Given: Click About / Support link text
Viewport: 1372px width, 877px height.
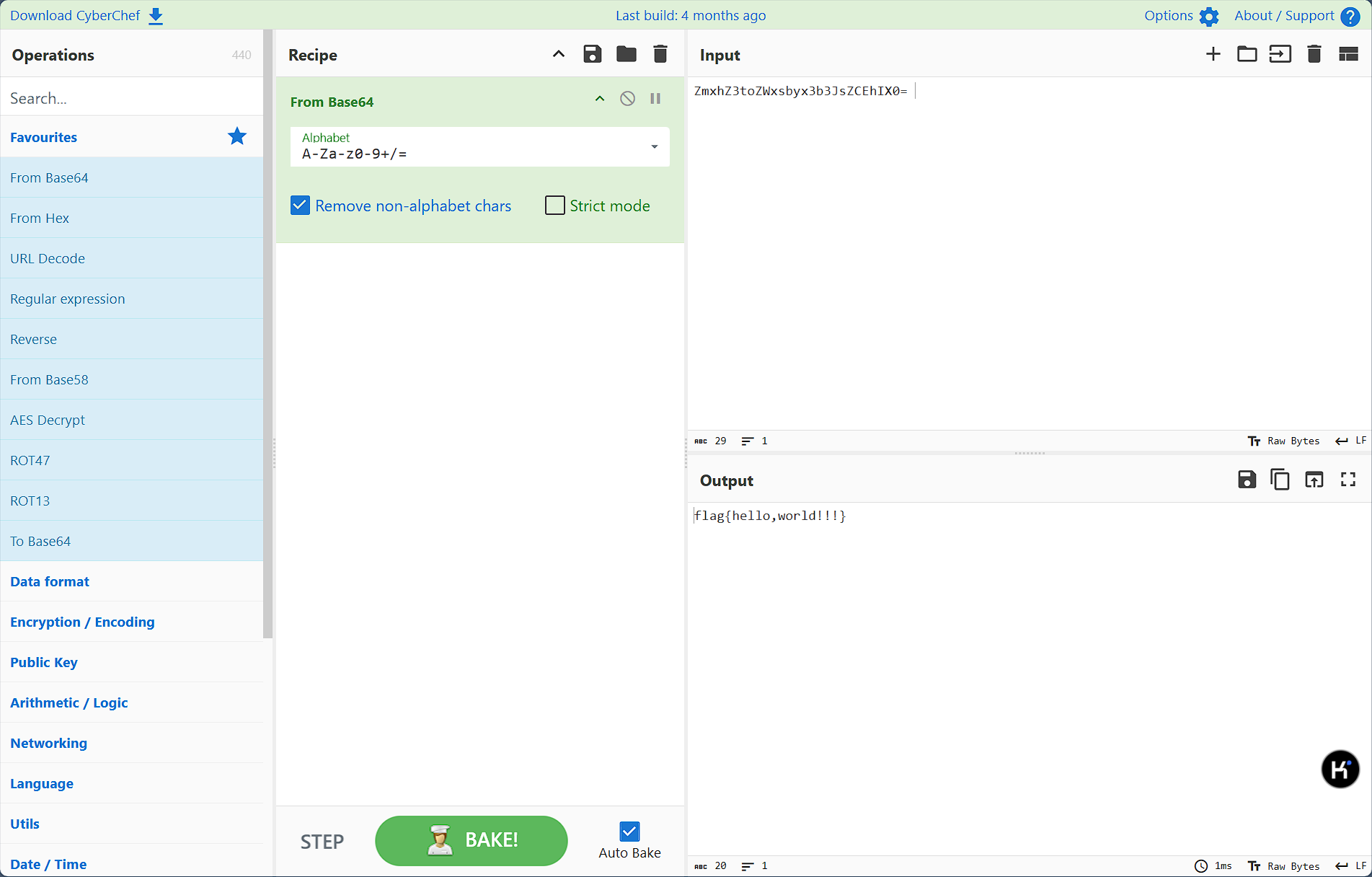Looking at the screenshot, I should pyautogui.click(x=1284, y=16).
